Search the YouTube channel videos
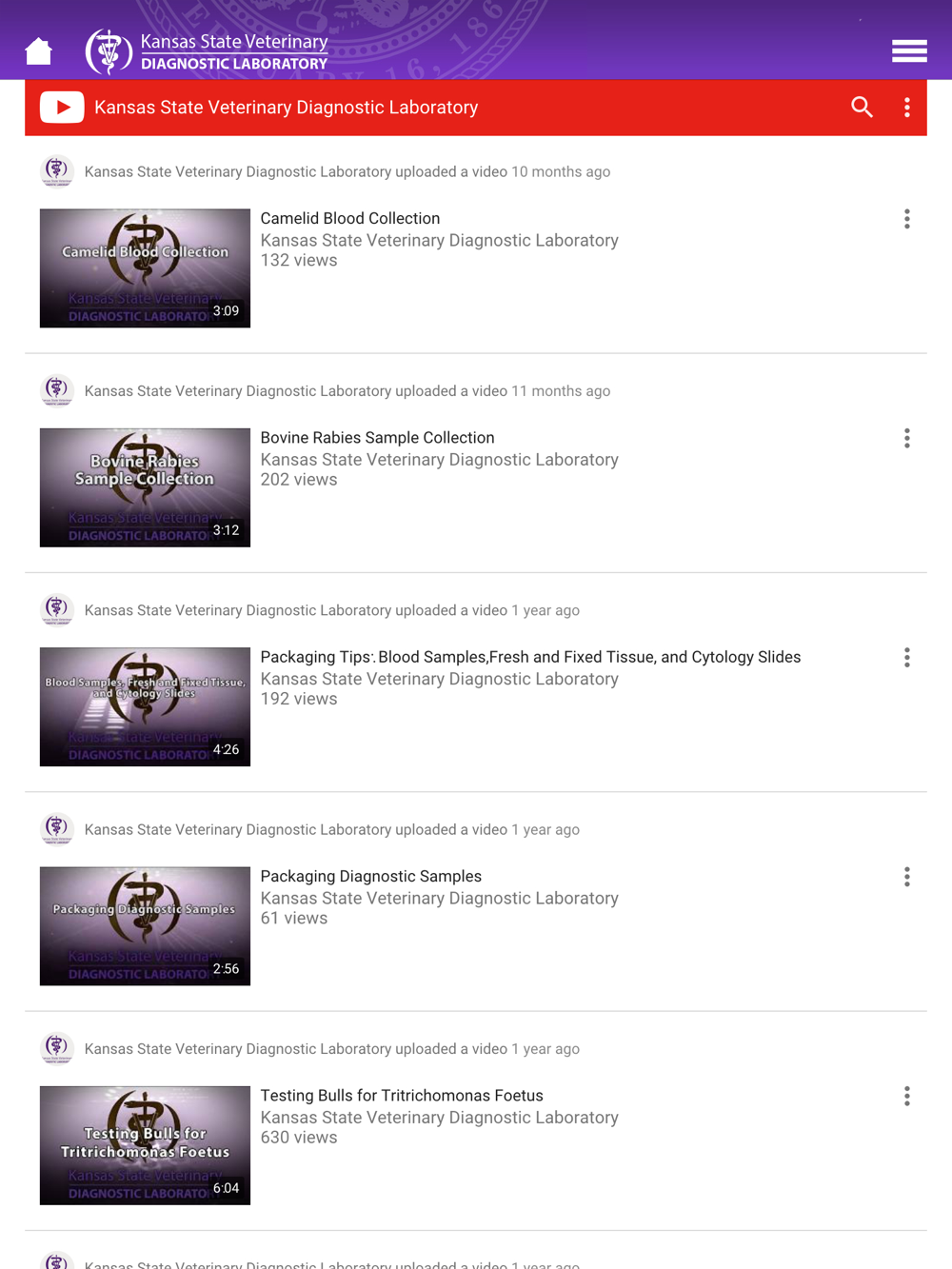This screenshot has width=952, height=1269. (x=862, y=108)
